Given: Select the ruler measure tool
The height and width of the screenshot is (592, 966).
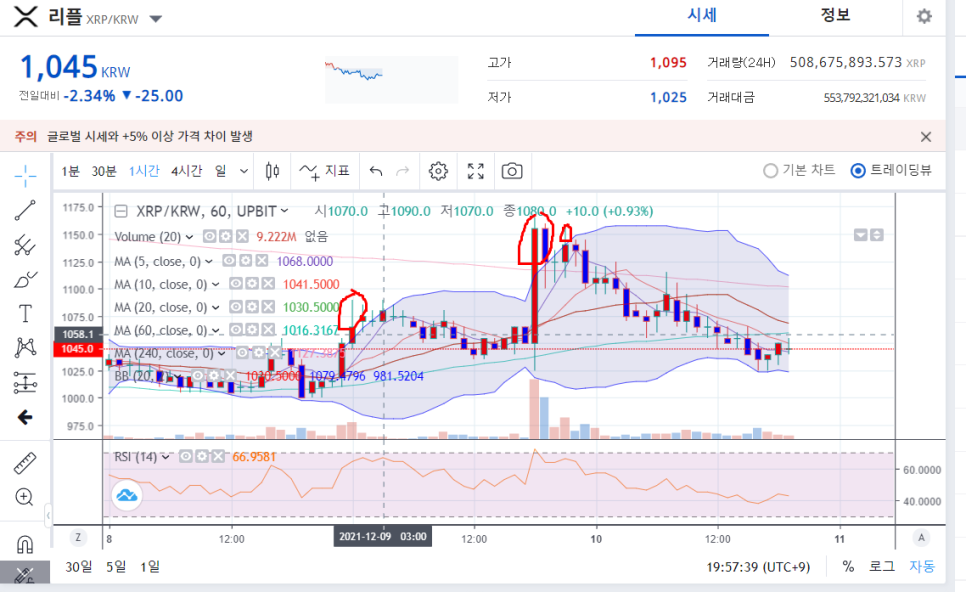Looking at the screenshot, I should tap(25, 463).
